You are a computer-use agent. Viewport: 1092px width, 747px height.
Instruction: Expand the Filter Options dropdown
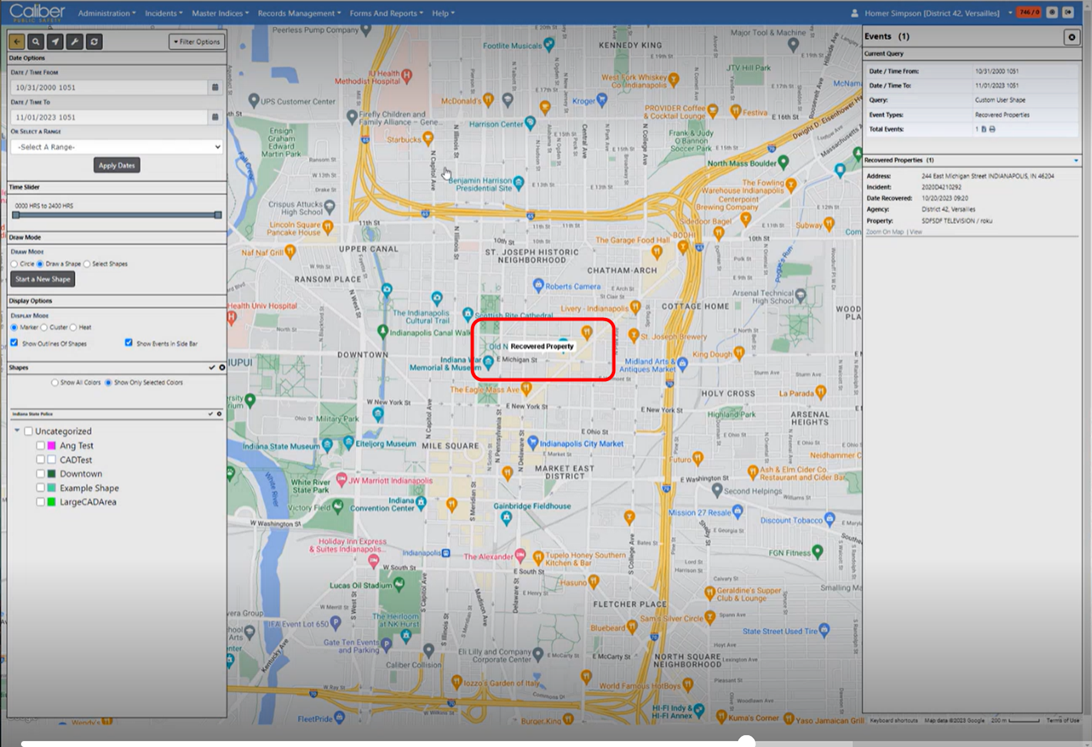pos(196,42)
